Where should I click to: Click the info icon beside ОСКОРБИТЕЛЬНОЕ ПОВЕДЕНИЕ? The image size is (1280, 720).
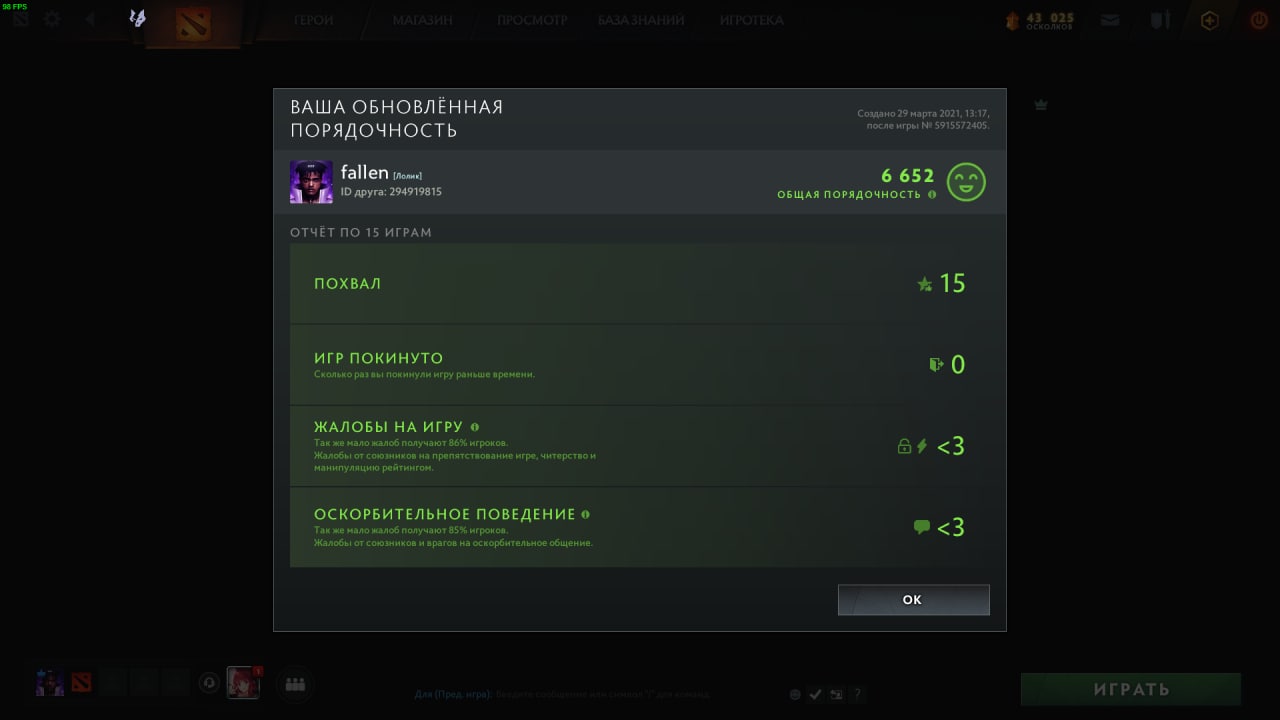point(585,514)
